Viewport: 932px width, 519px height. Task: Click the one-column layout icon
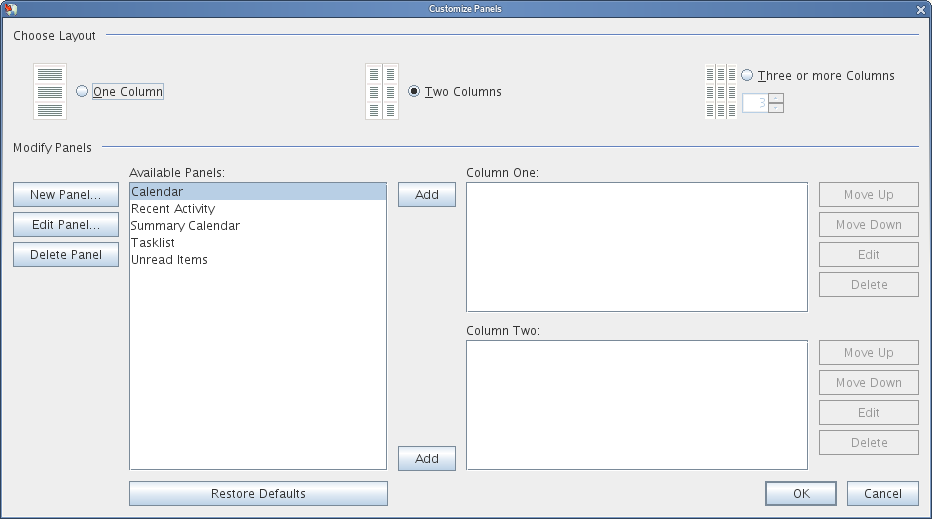pos(50,92)
